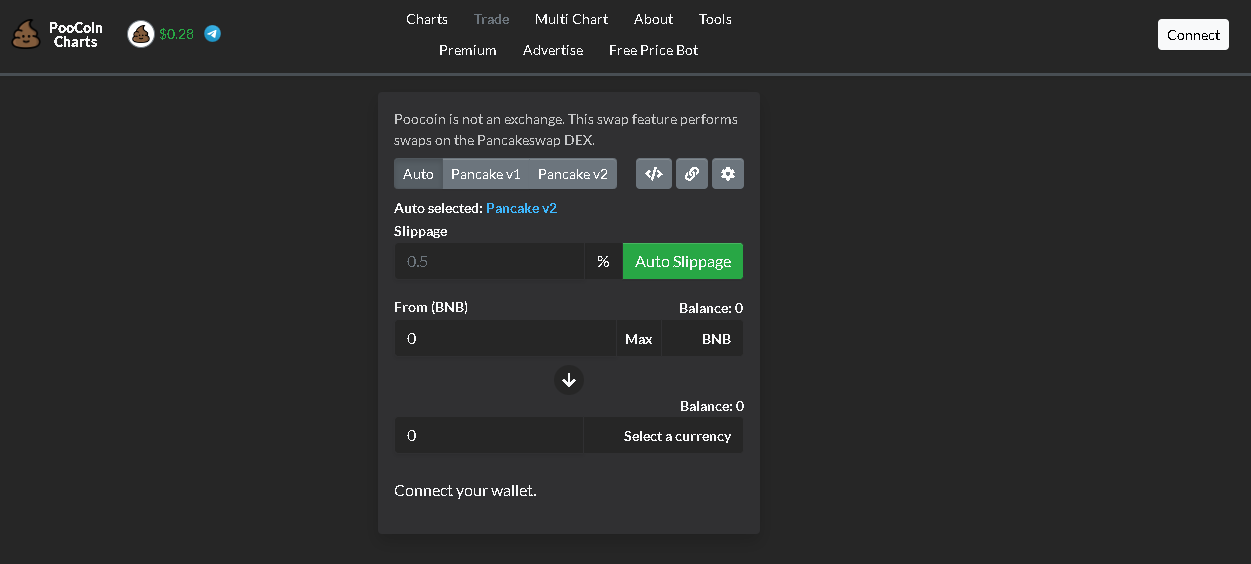Screen dimensions: 1251x564
Task: Click the poop coin price icon
Action: 141,34
